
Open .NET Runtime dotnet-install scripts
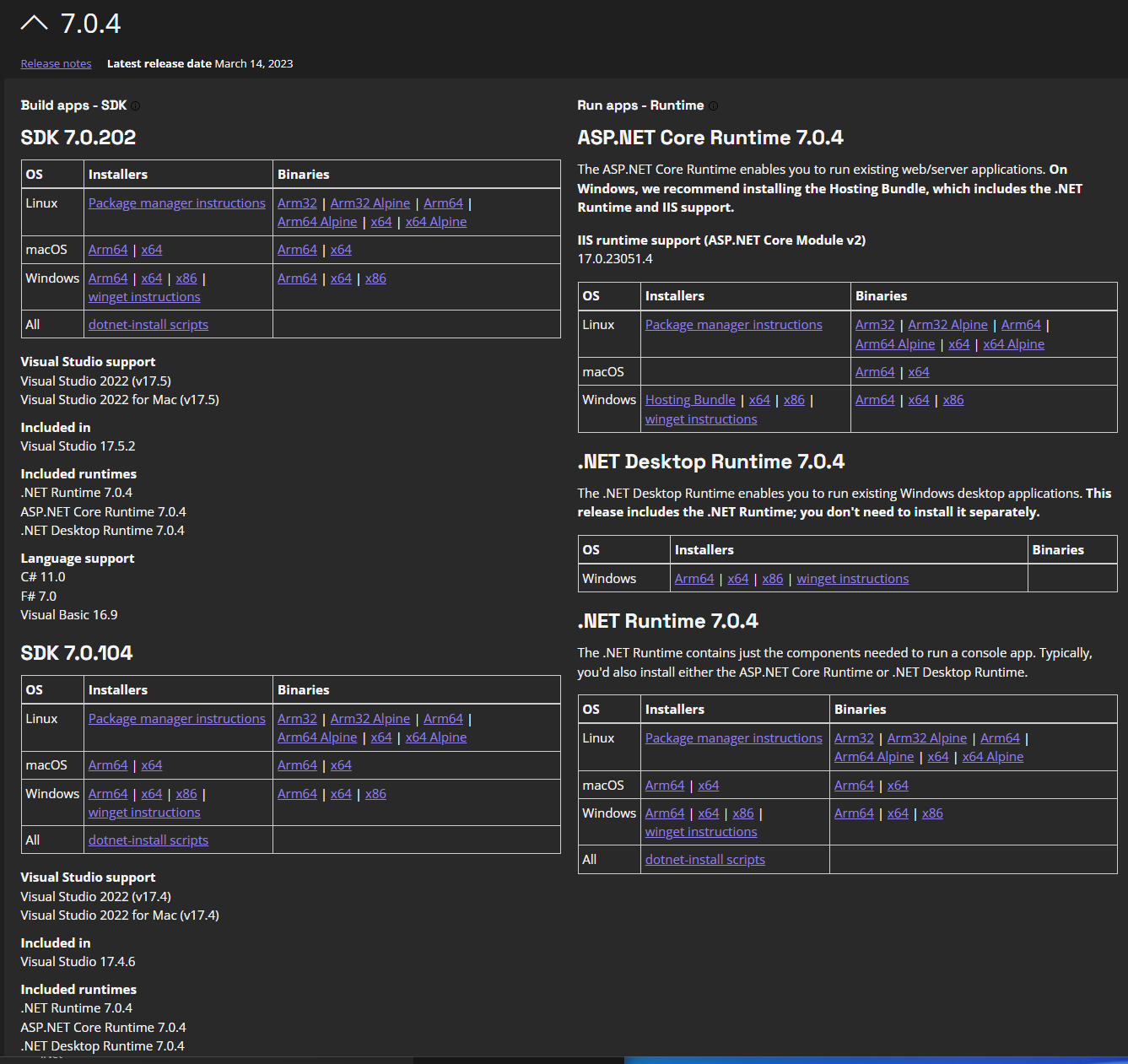click(705, 860)
